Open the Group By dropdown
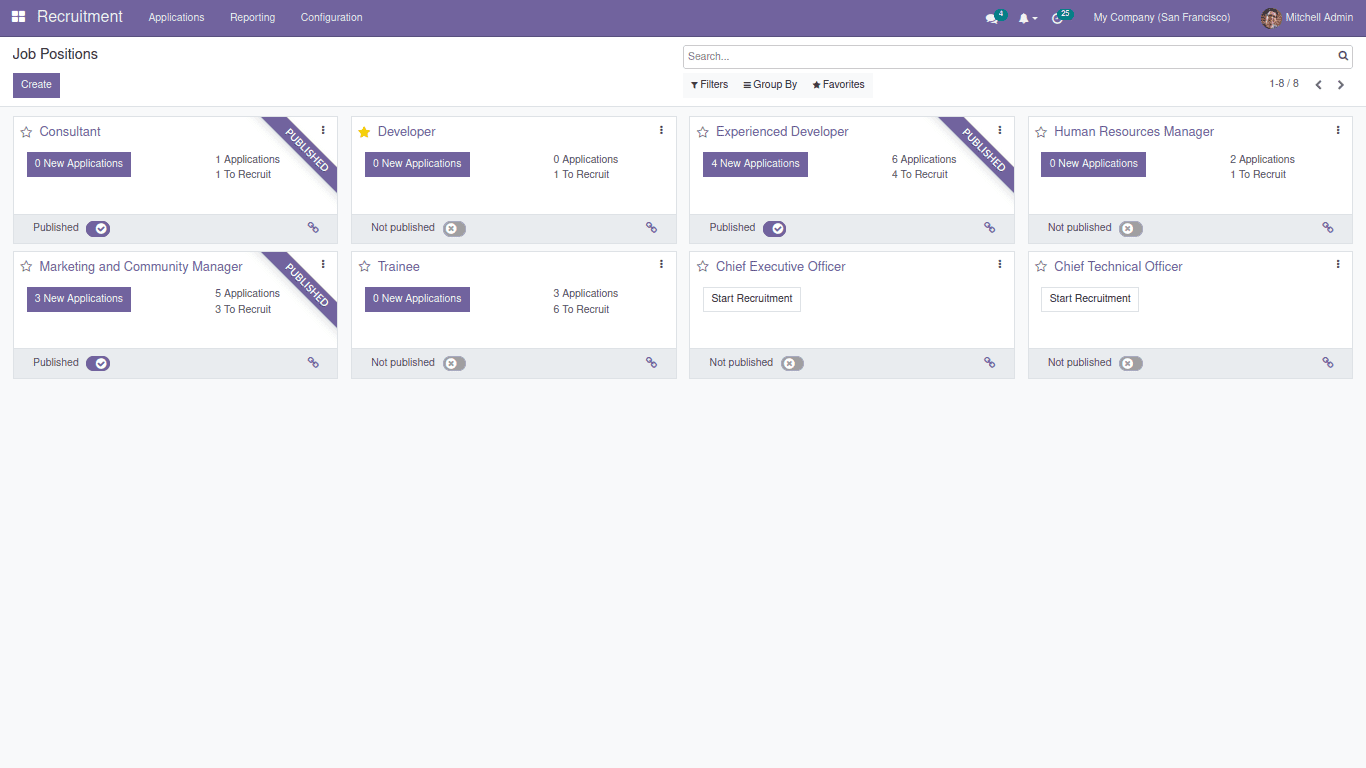Image resolution: width=1366 pixels, height=768 pixels. (x=769, y=85)
